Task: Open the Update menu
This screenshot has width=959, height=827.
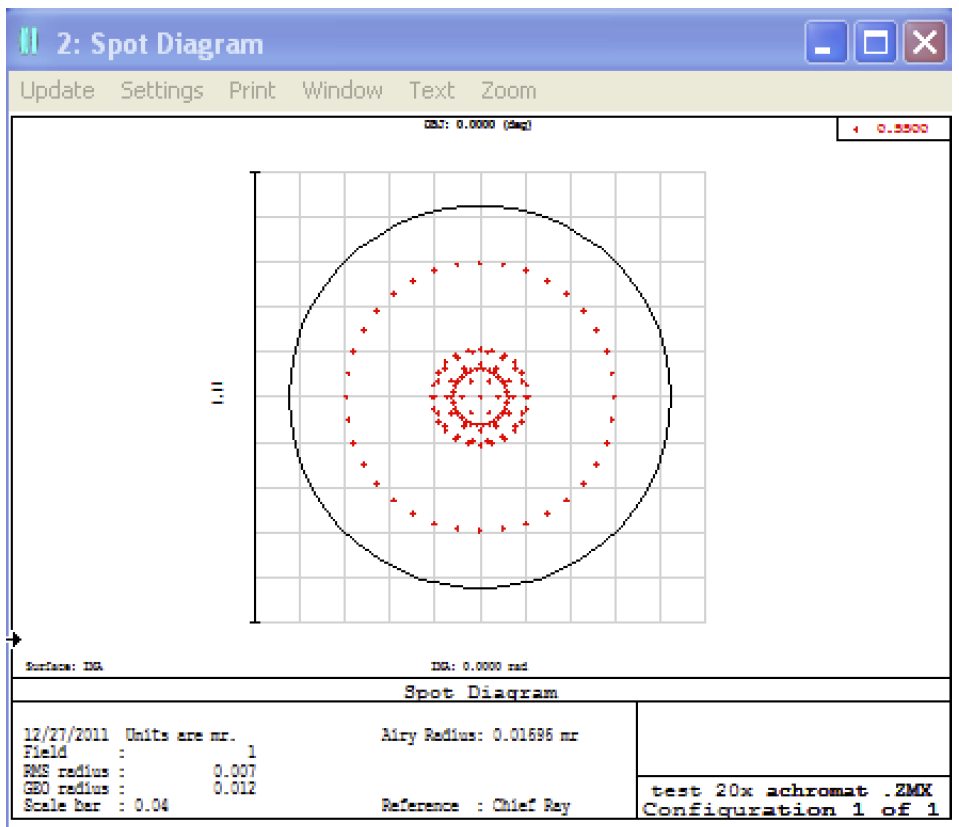Action: coord(58,91)
